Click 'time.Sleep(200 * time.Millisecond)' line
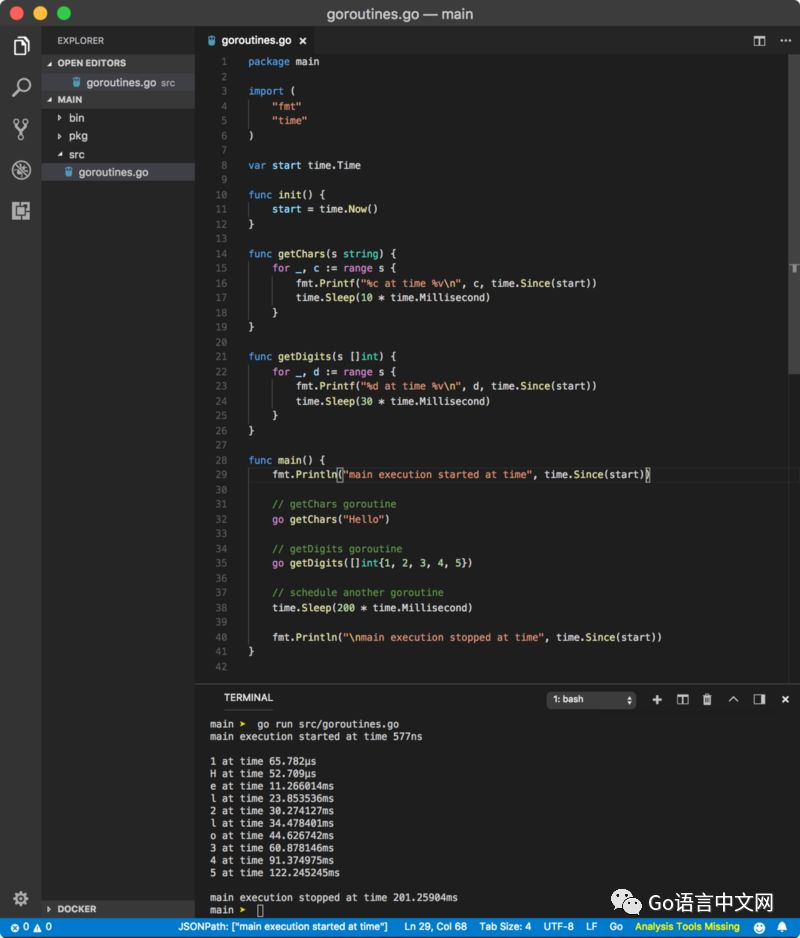 click(x=372, y=608)
